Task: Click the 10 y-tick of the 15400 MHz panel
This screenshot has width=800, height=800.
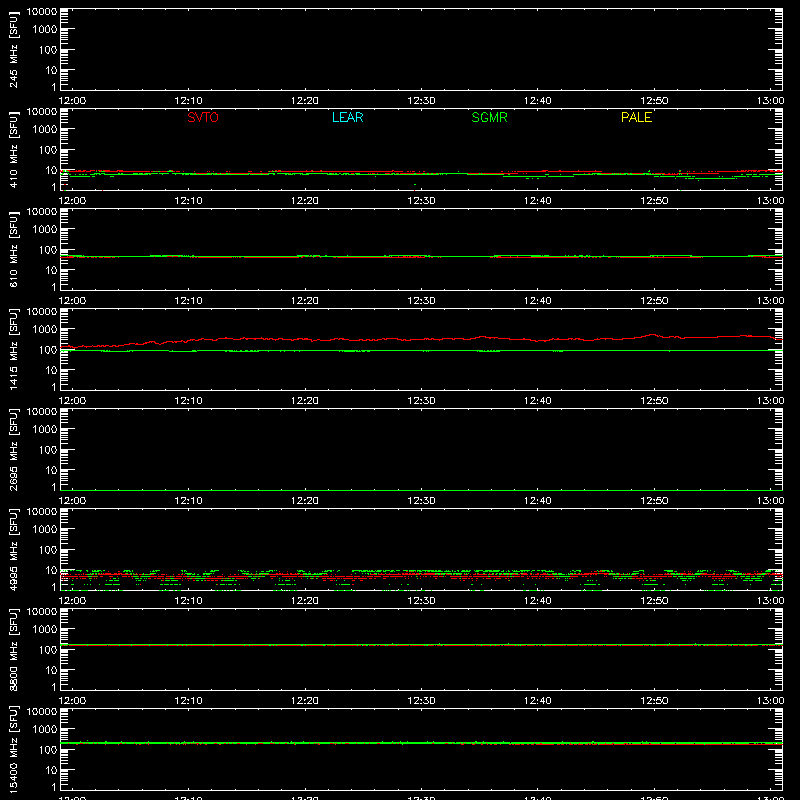Action: pos(51,770)
